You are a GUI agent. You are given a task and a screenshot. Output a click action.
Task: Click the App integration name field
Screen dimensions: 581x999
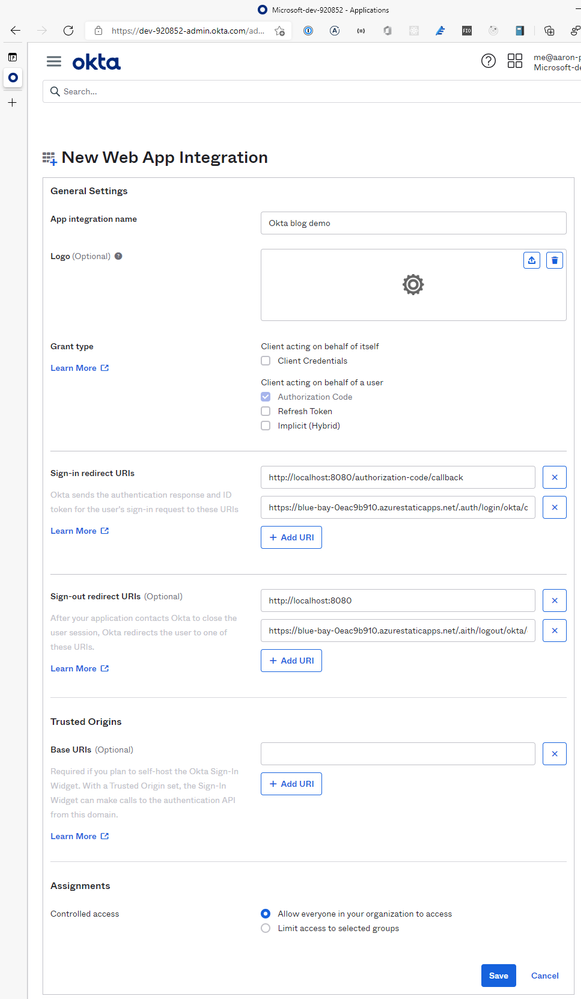[x=413, y=223]
